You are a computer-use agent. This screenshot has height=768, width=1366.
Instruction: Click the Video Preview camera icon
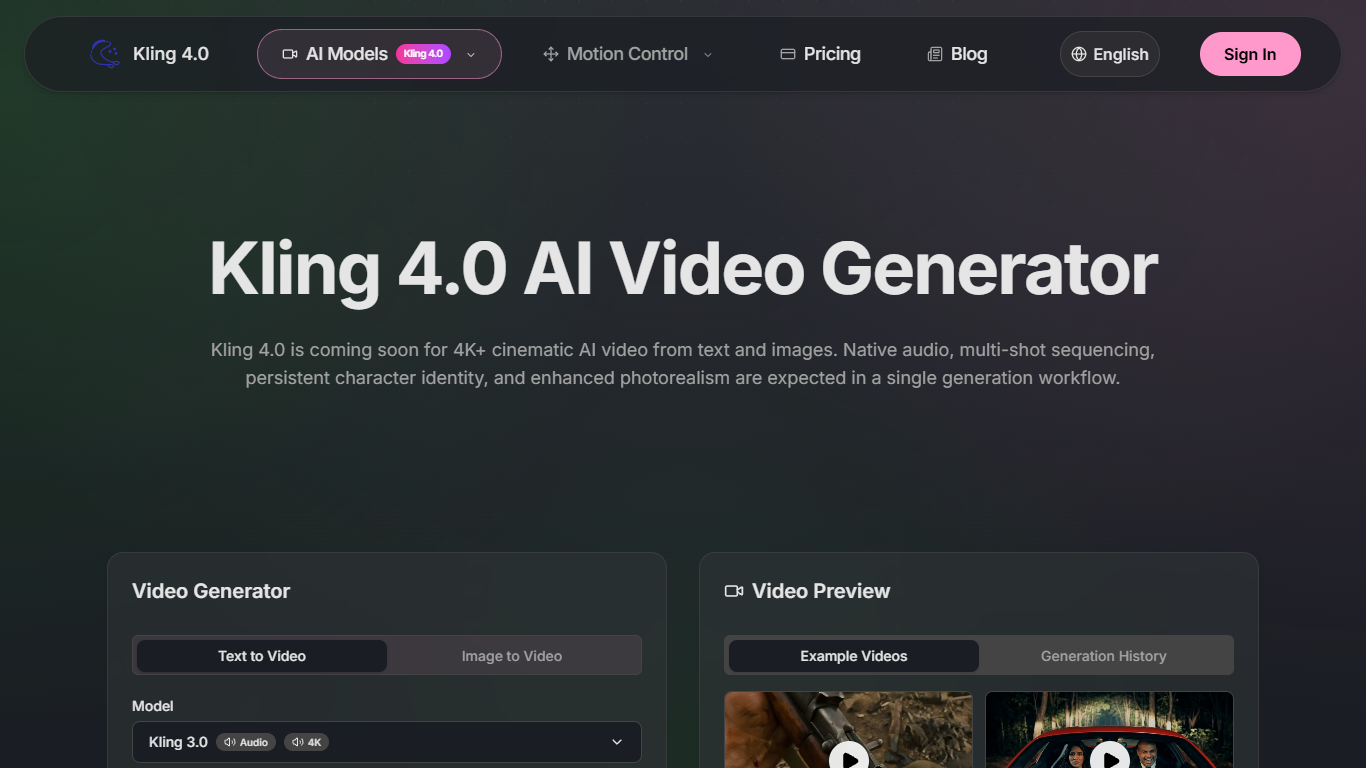pyautogui.click(x=734, y=591)
